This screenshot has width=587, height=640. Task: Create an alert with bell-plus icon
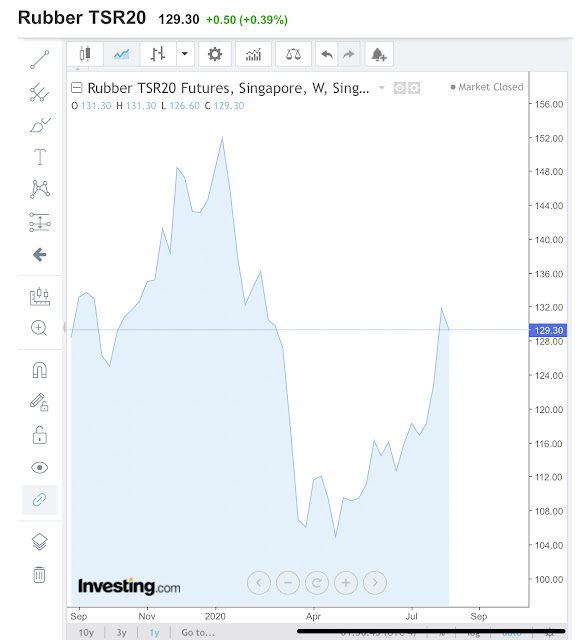[379, 54]
